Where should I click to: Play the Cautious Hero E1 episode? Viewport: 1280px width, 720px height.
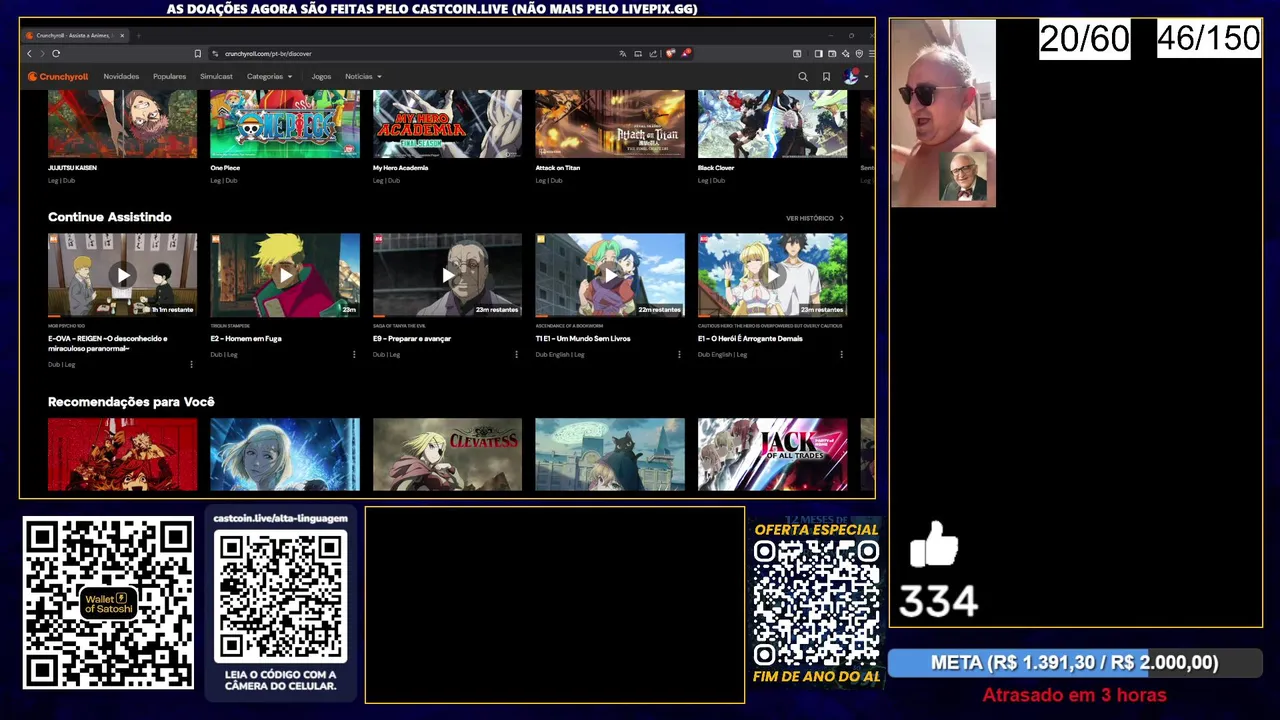pos(772,275)
